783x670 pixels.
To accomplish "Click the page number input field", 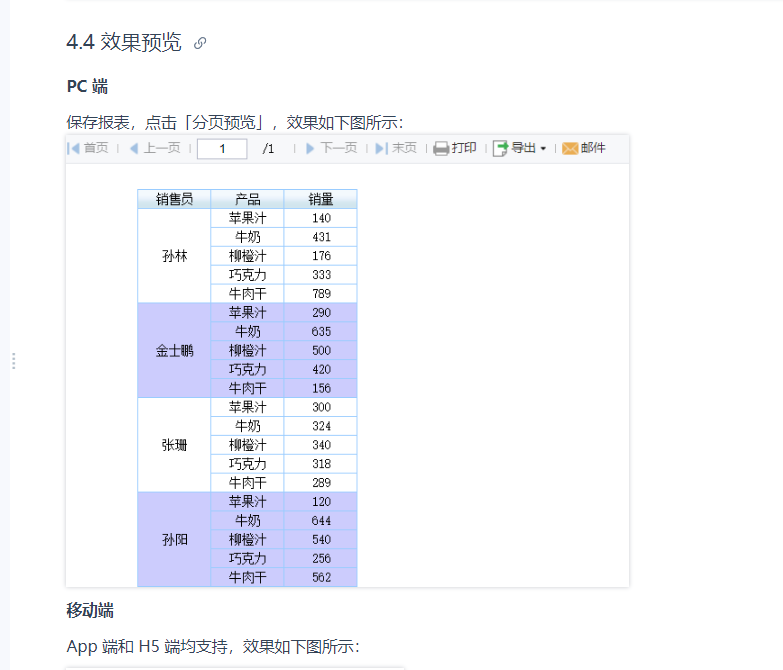I will [222, 149].
